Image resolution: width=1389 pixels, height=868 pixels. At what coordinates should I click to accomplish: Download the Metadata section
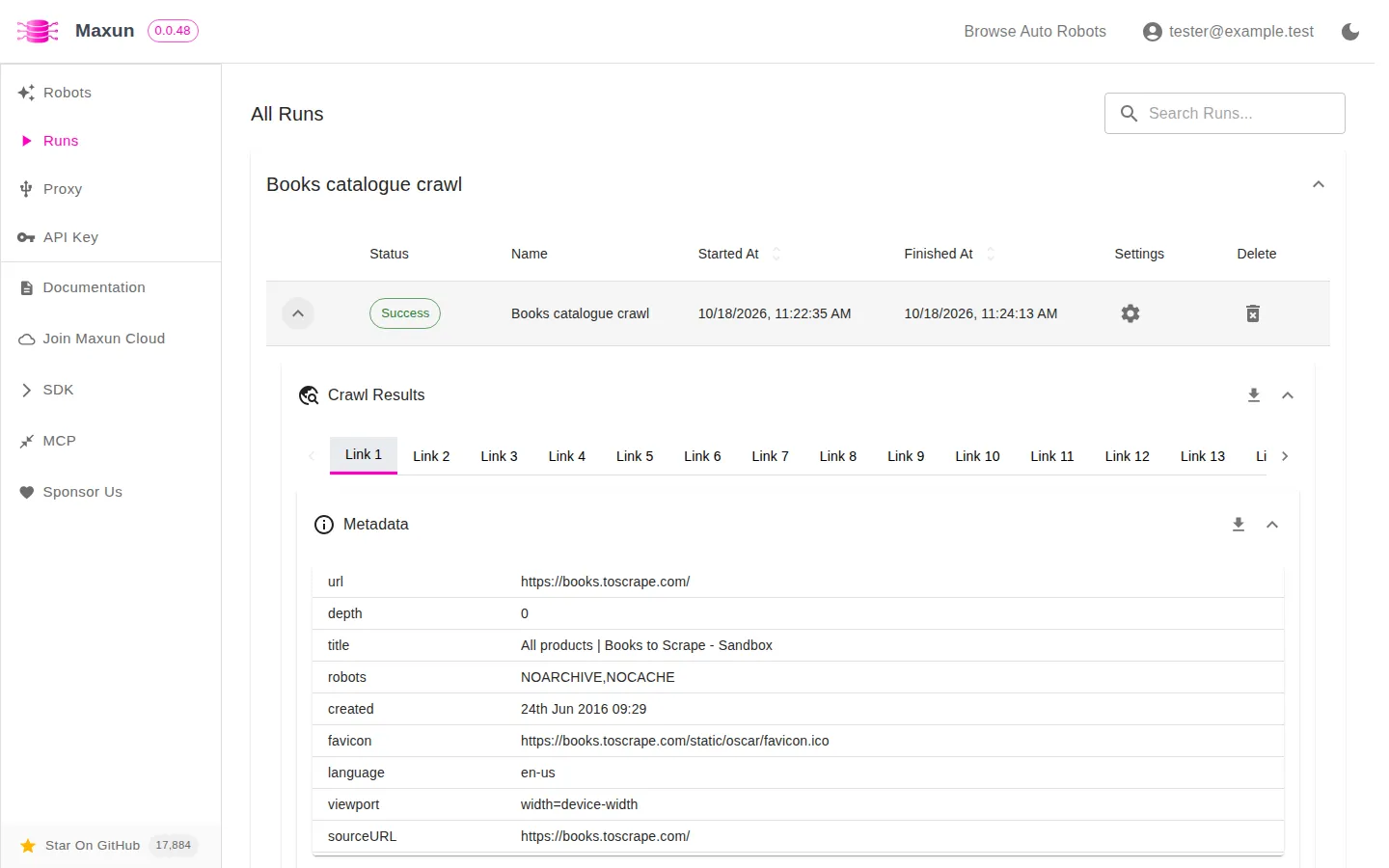tap(1239, 525)
